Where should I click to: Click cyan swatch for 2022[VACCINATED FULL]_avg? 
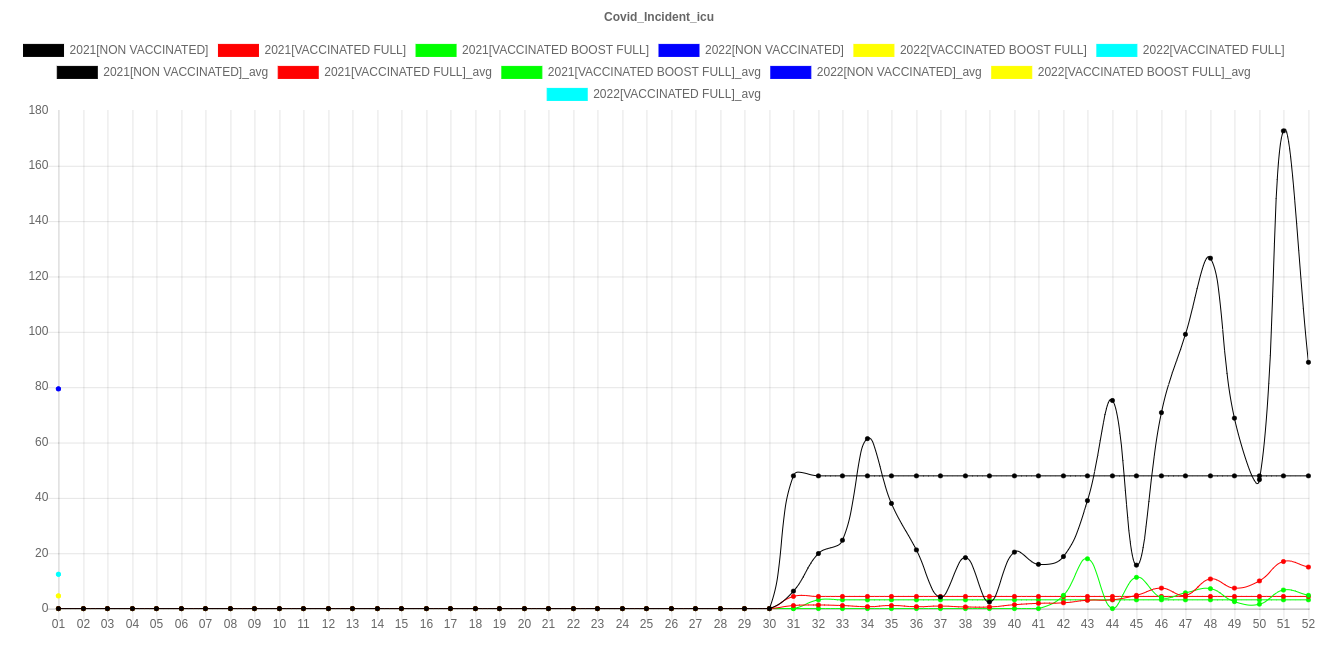(566, 94)
